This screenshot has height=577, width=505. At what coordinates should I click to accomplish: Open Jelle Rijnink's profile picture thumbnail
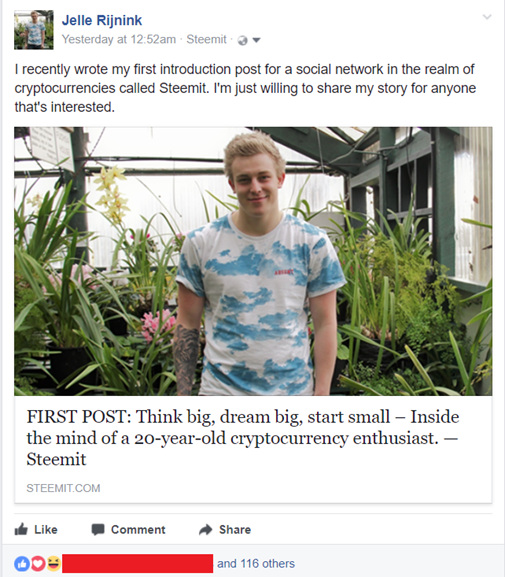[x=34, y=30]
